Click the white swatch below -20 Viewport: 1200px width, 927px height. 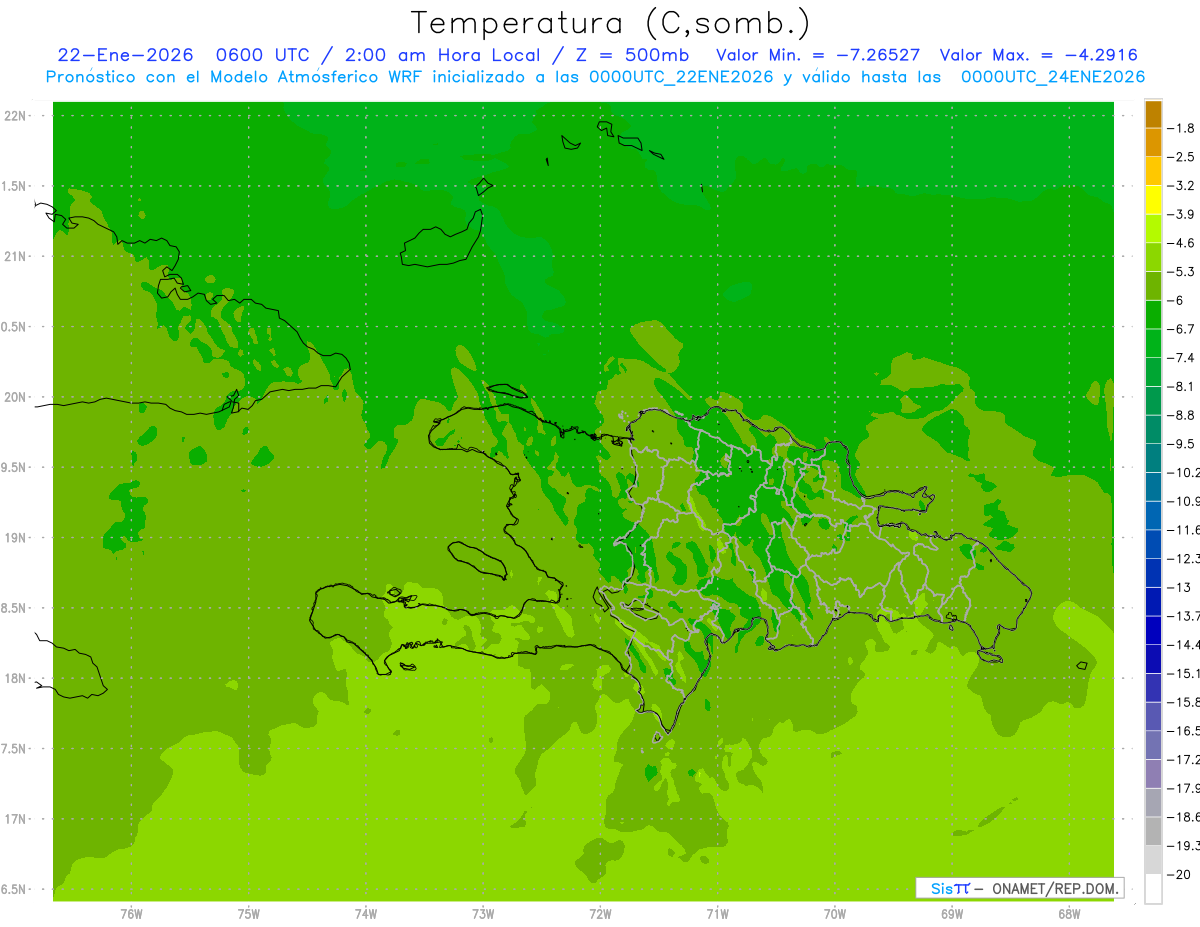1153,889
